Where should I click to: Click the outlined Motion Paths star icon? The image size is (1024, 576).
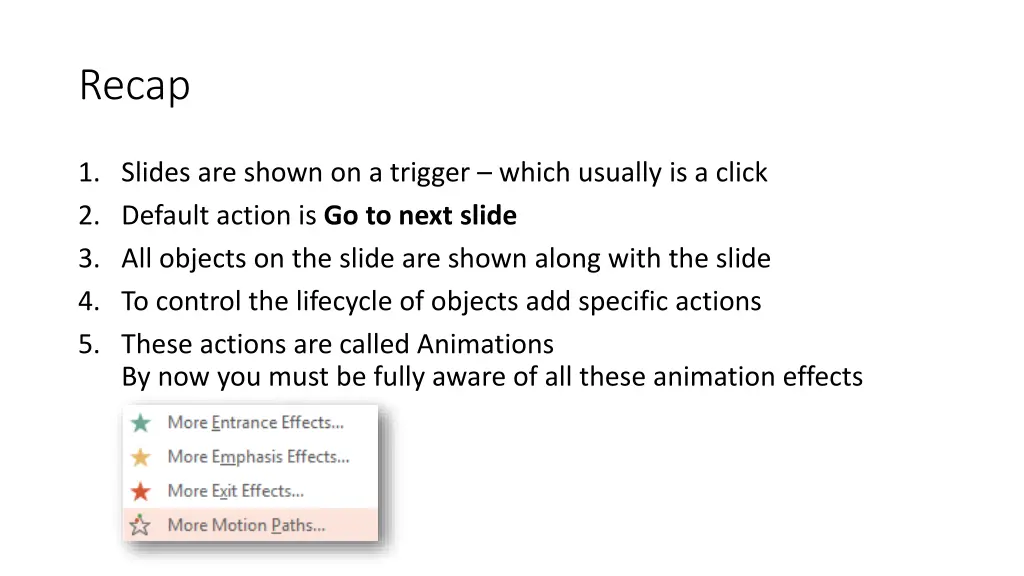(x=140, y=524)
